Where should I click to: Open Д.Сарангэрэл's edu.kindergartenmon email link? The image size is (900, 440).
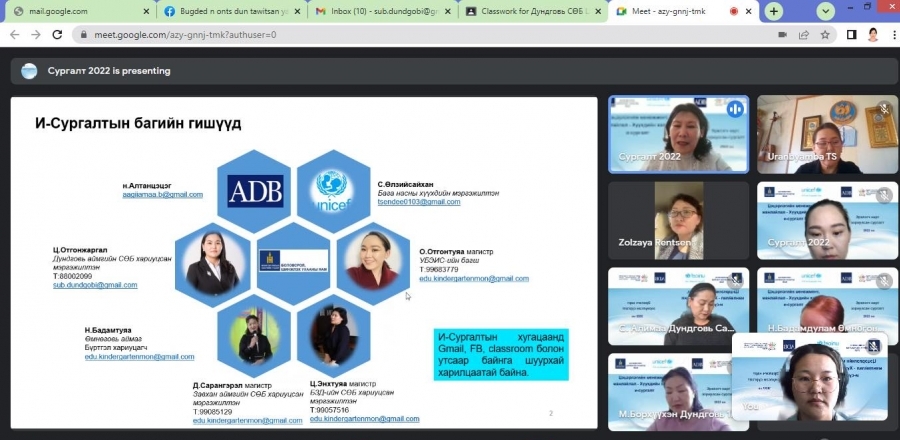(247, 420)
